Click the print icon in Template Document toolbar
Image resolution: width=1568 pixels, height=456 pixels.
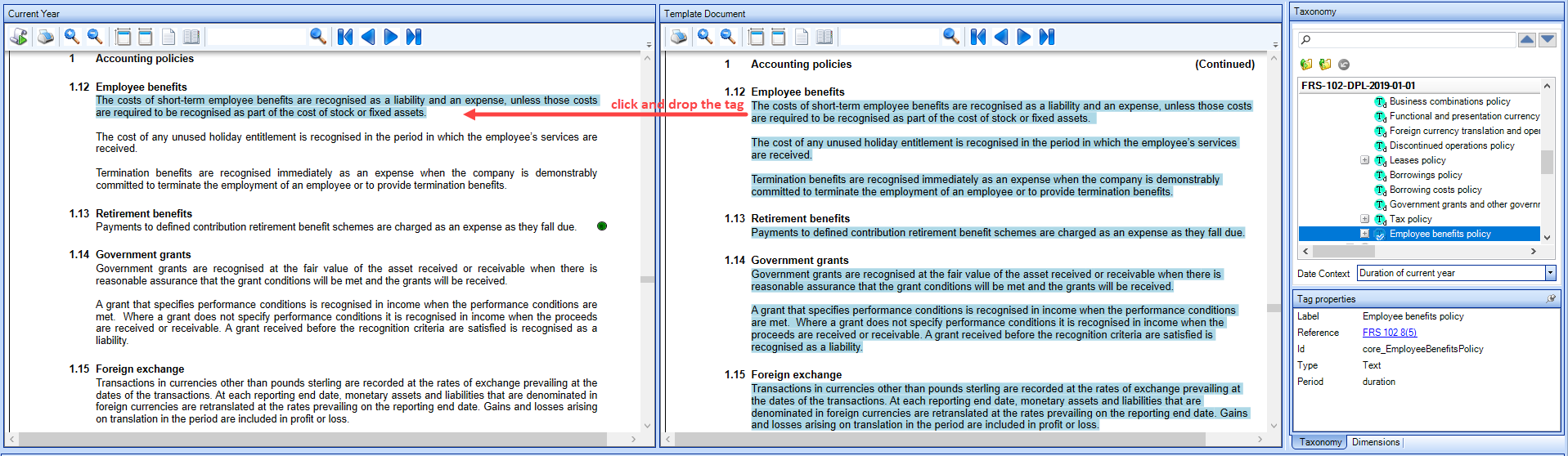679,37
